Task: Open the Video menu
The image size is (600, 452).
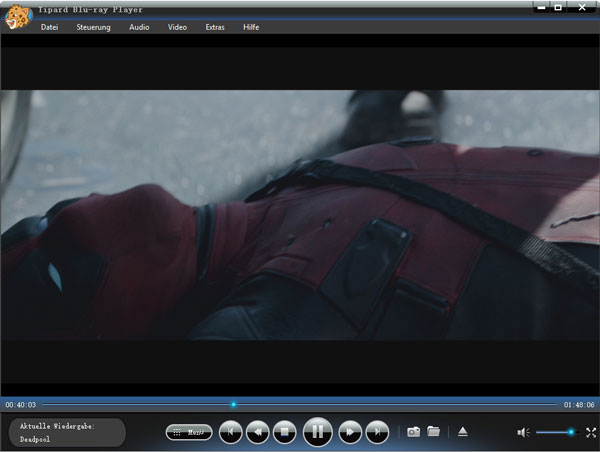Action: 177,27
